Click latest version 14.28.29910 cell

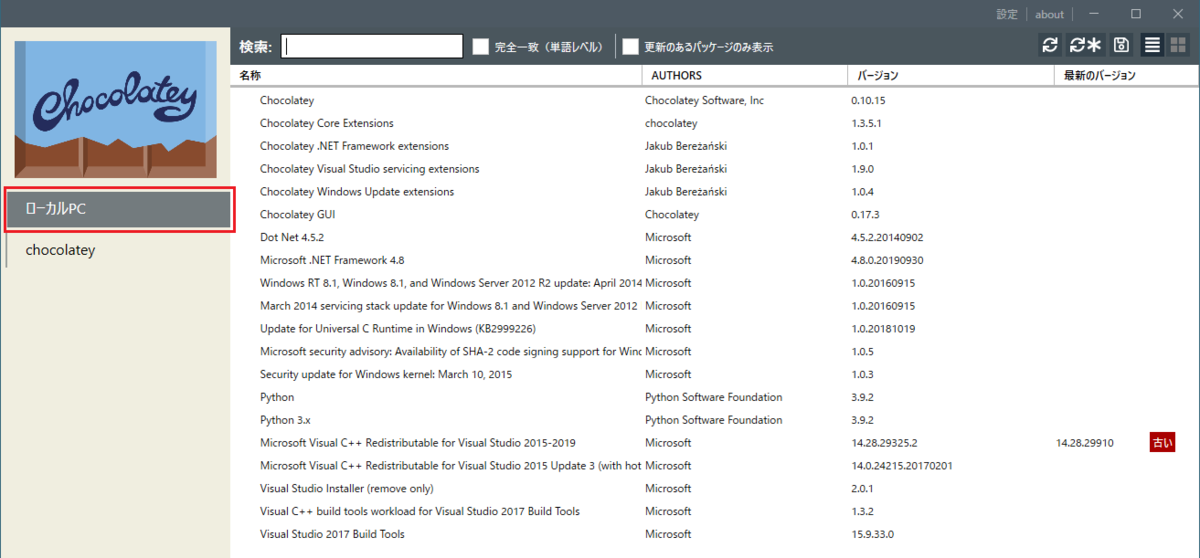click(1085, 442)
